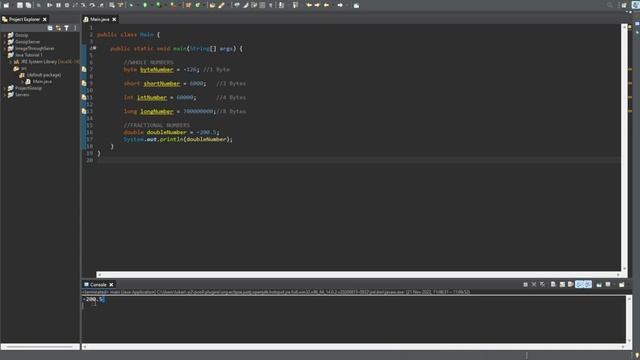Select the Main.java editor tab

(x=100, y=19)
